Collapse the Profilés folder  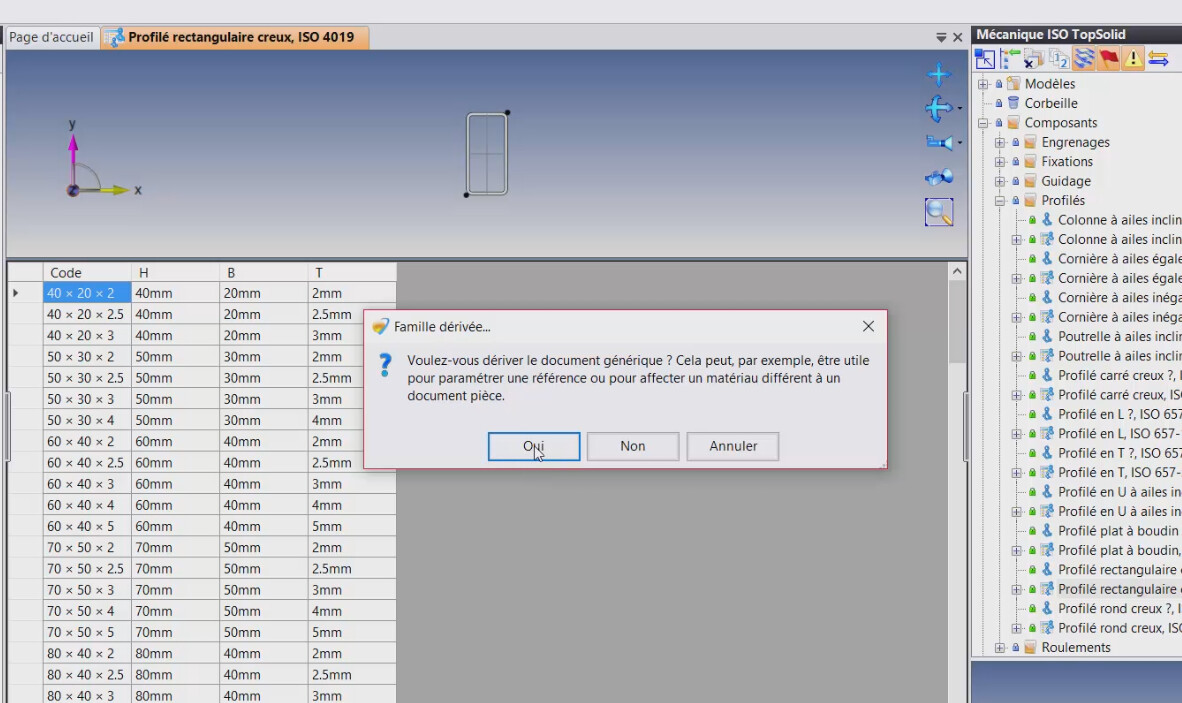[1000, 201]
